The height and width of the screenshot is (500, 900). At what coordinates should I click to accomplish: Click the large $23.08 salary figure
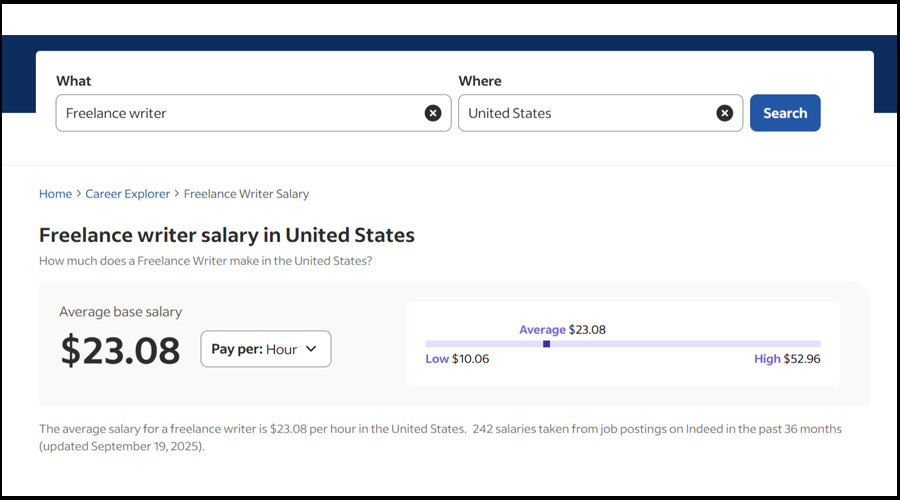121,350
